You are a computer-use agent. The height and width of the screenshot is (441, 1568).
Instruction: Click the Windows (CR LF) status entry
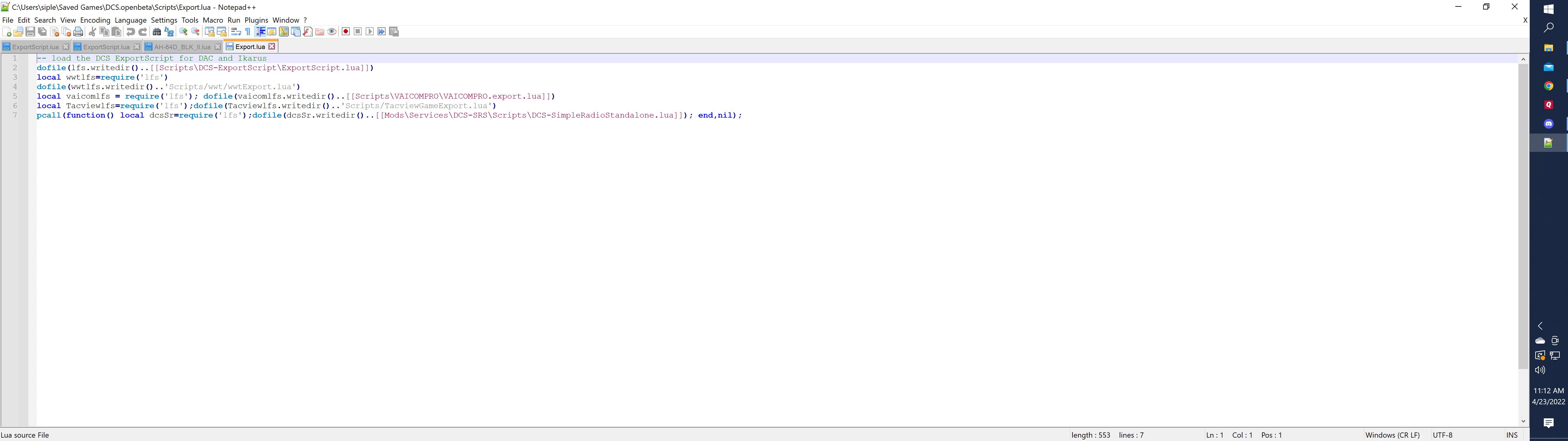click(1392, 435)
